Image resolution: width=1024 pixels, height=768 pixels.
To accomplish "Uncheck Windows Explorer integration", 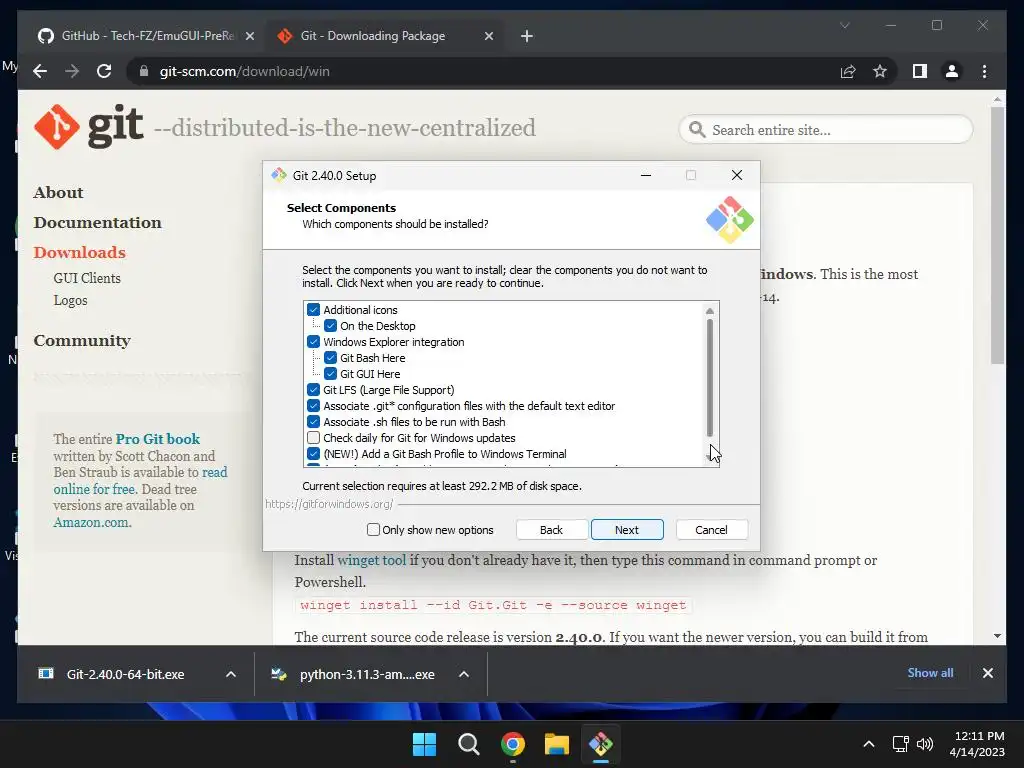I will coord(313,342).
